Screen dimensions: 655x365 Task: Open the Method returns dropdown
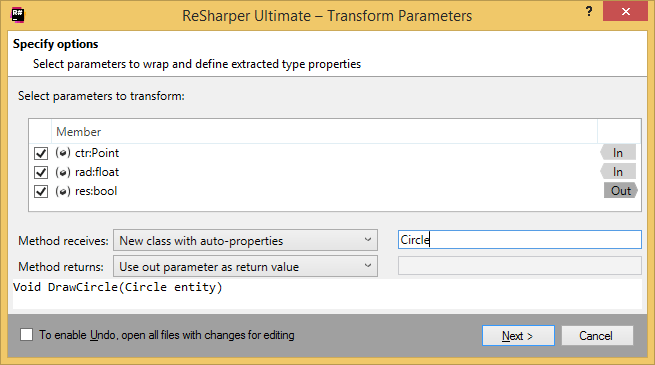[245, 266]
